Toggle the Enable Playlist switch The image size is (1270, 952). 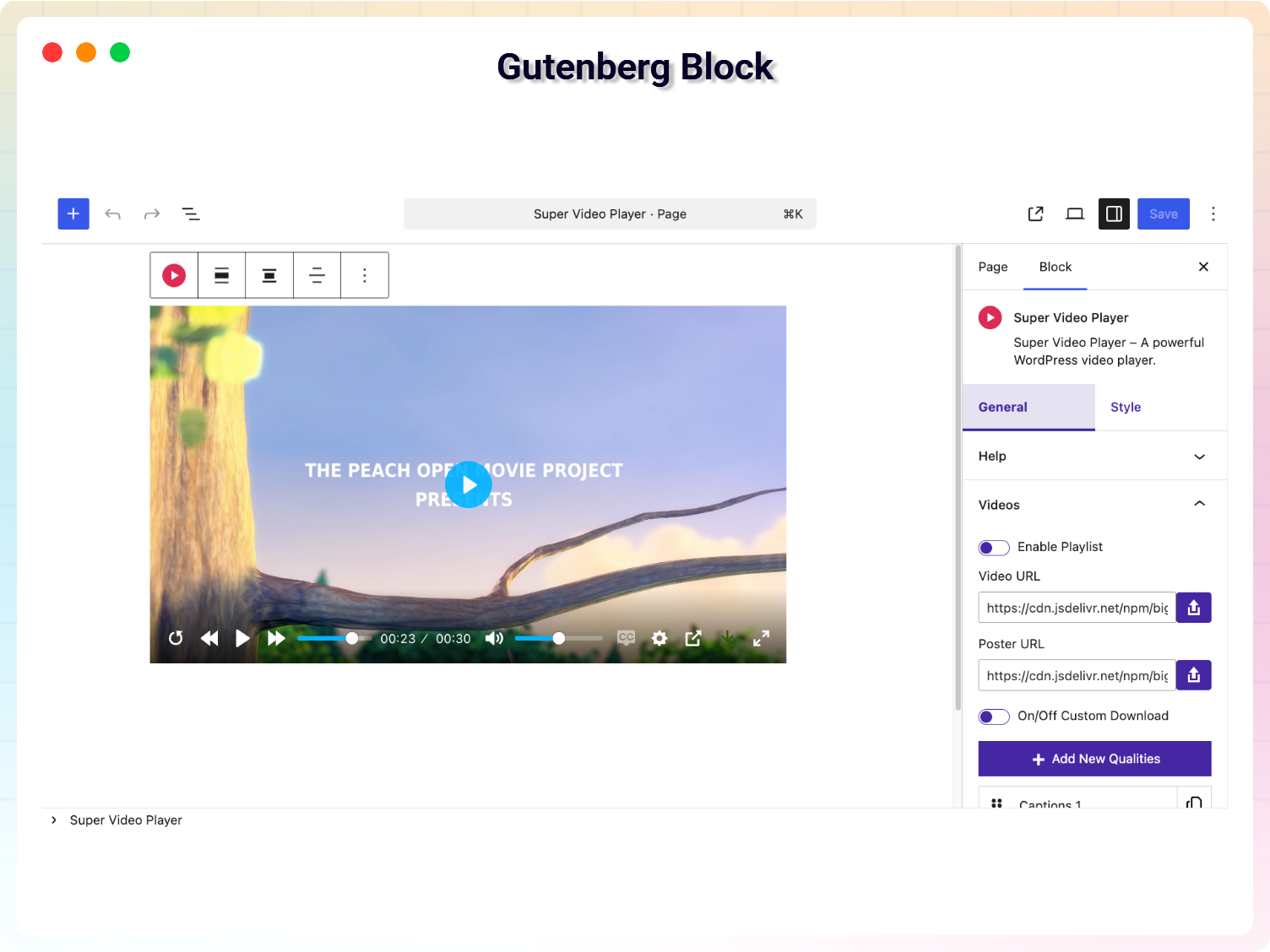click(994, 548)
